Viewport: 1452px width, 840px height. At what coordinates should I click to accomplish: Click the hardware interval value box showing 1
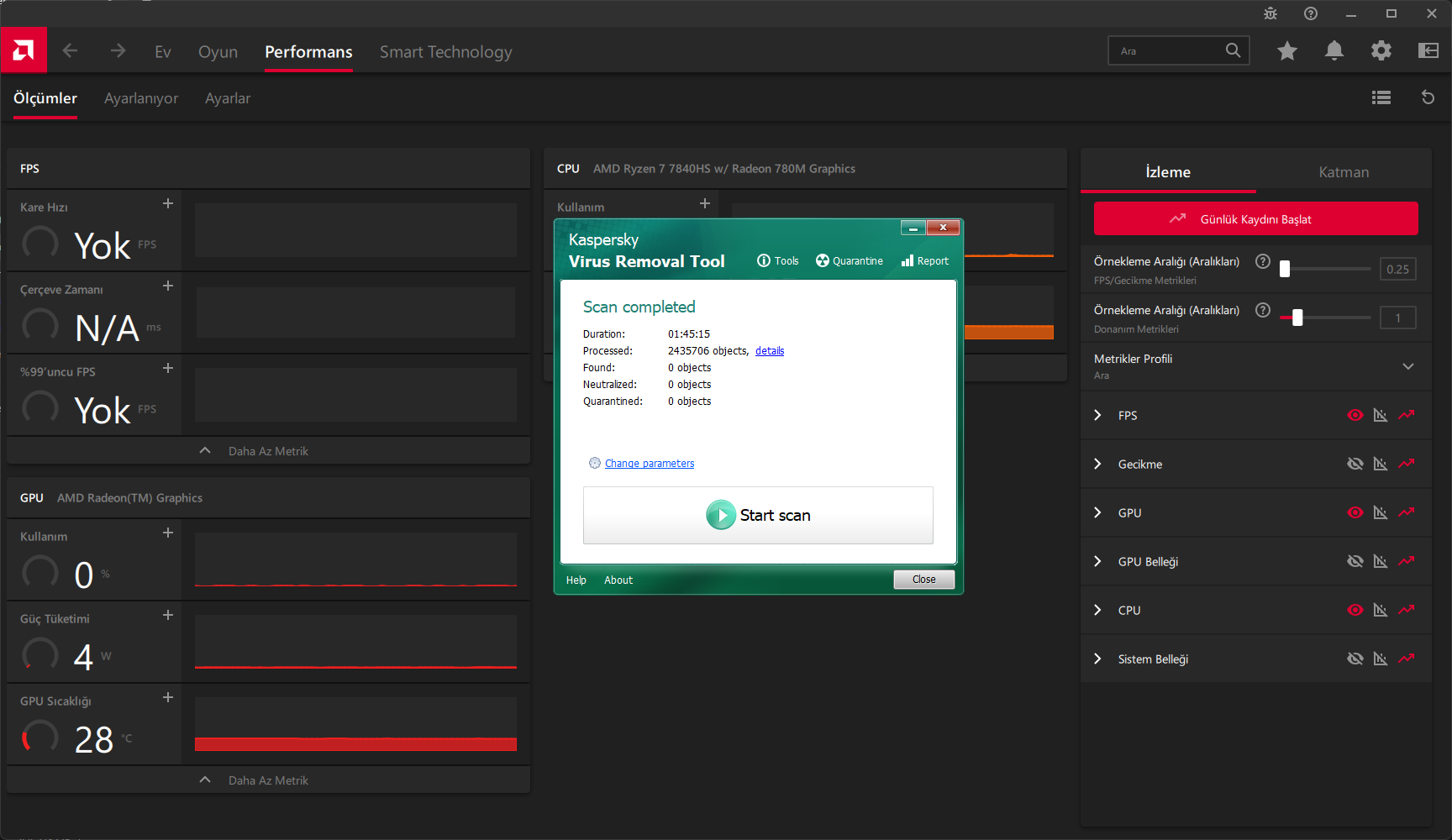(1397, 318)
